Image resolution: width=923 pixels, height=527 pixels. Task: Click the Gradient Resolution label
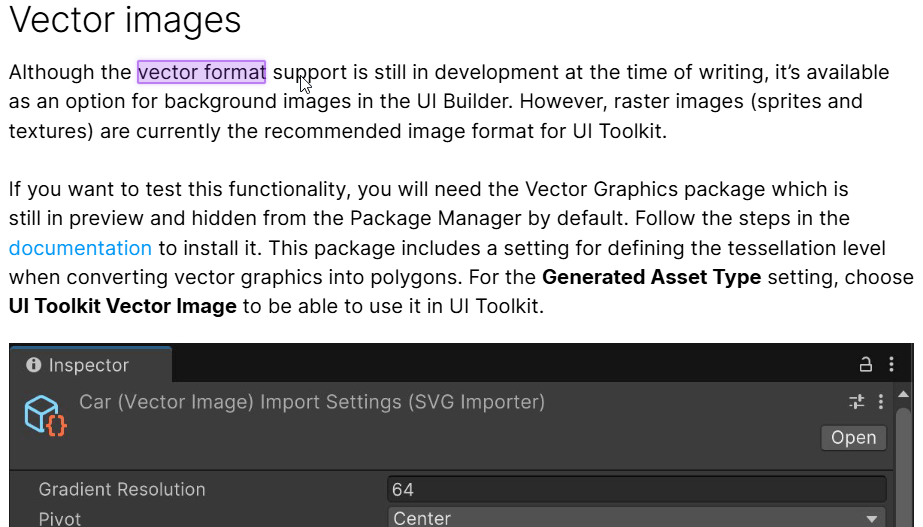122,489
